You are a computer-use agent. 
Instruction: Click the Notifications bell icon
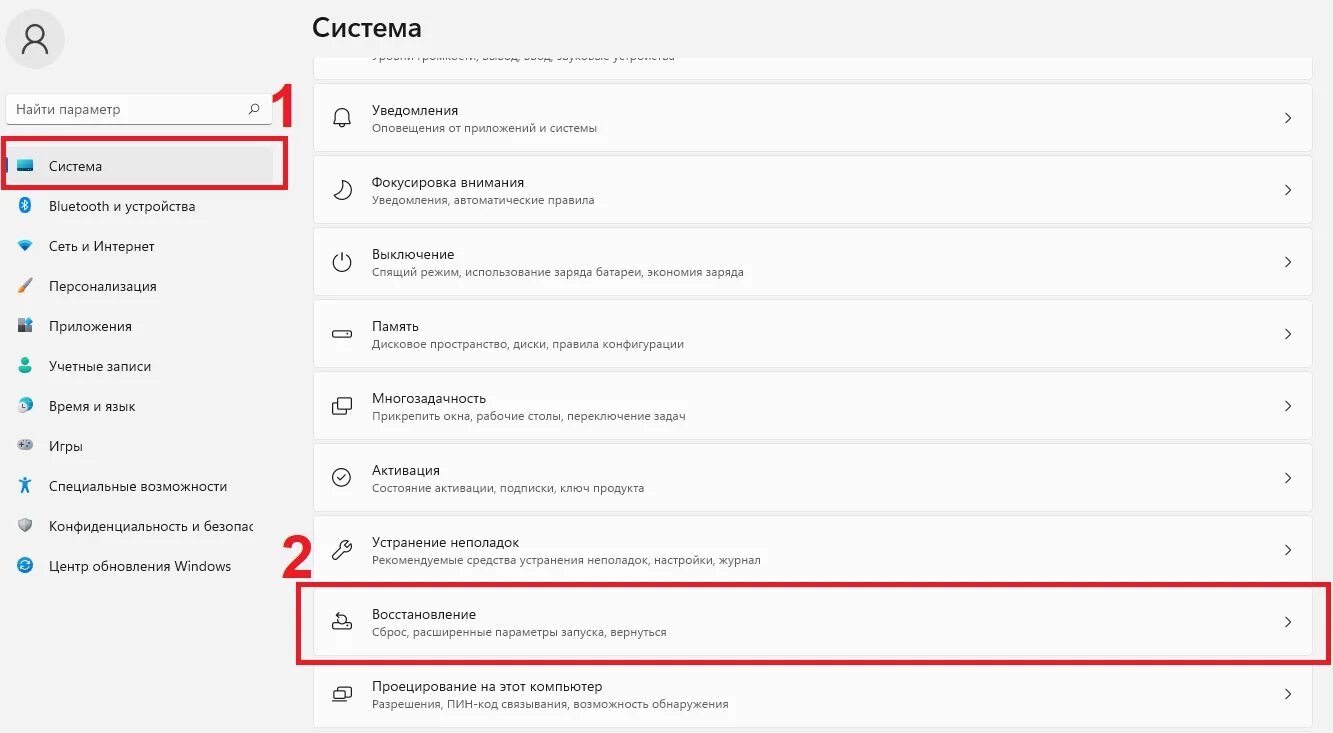pos(342,118)
